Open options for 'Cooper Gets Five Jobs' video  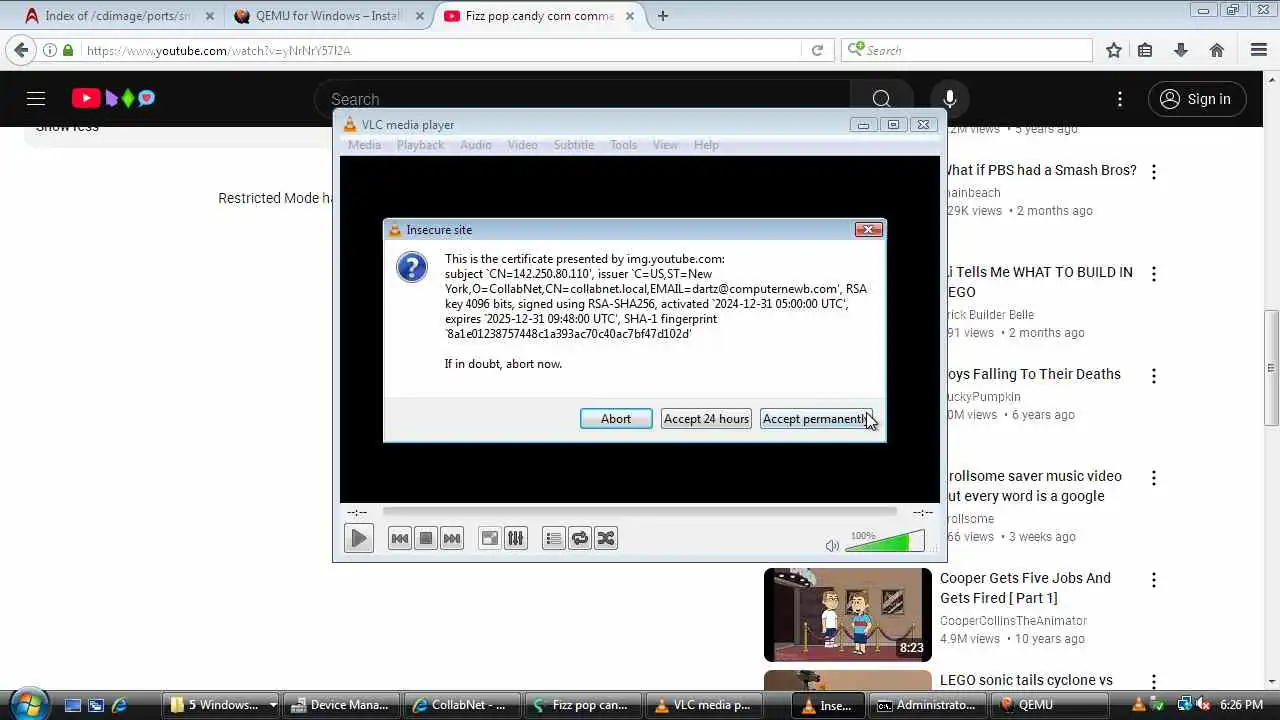1154,580
